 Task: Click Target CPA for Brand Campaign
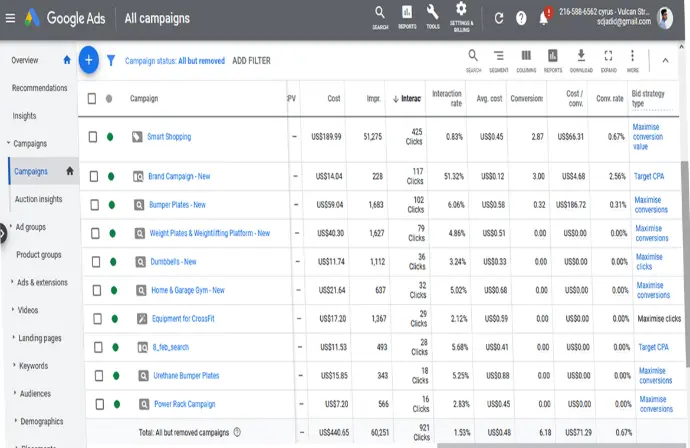click(x=649, y=176)
